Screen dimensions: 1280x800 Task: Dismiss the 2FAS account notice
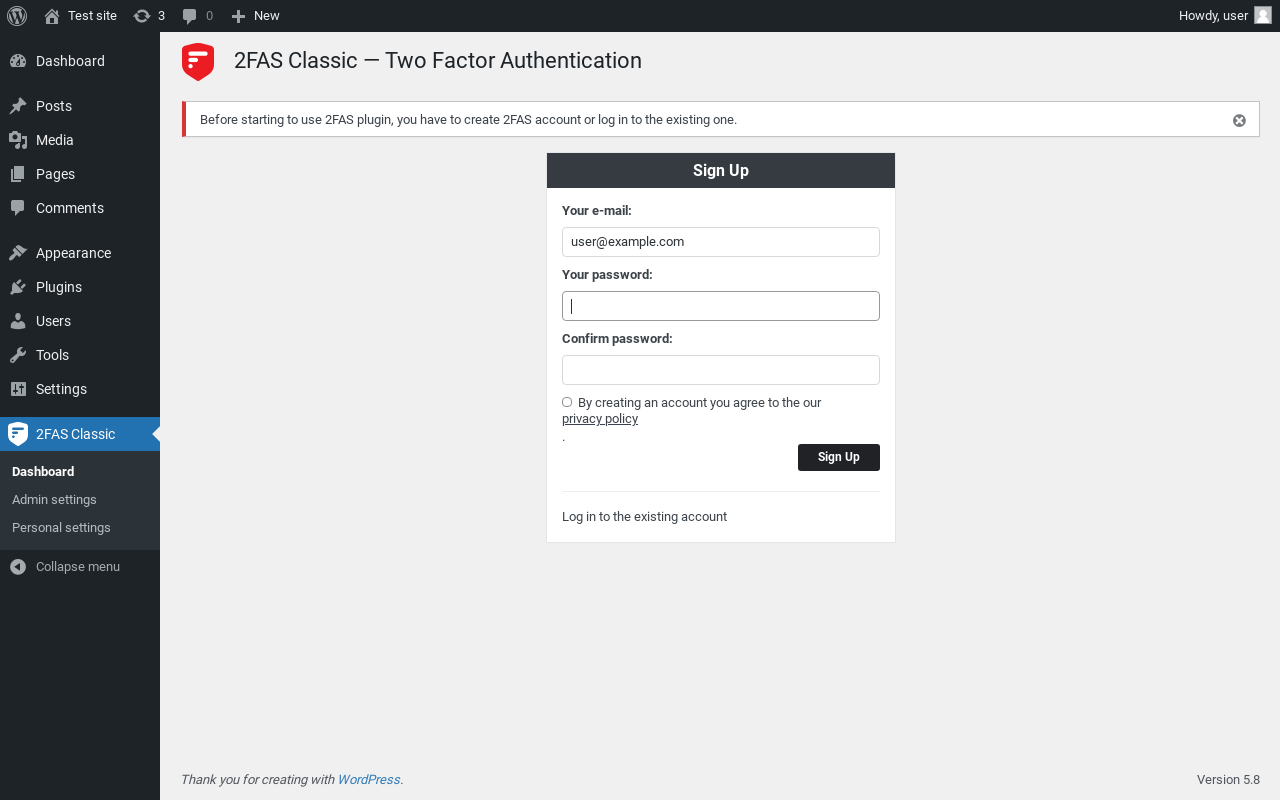coord(1239,120)
